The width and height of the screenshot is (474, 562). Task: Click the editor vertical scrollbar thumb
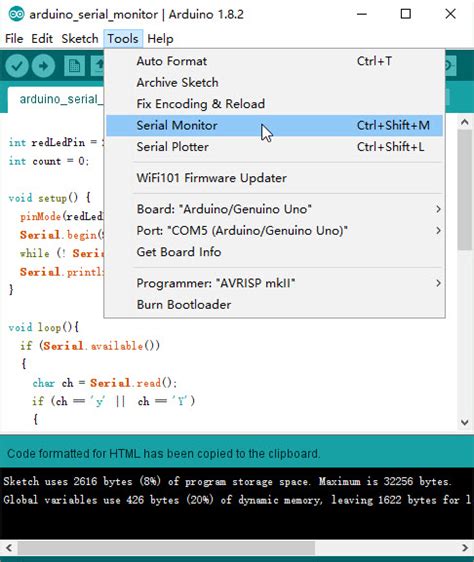click(465, 190)
